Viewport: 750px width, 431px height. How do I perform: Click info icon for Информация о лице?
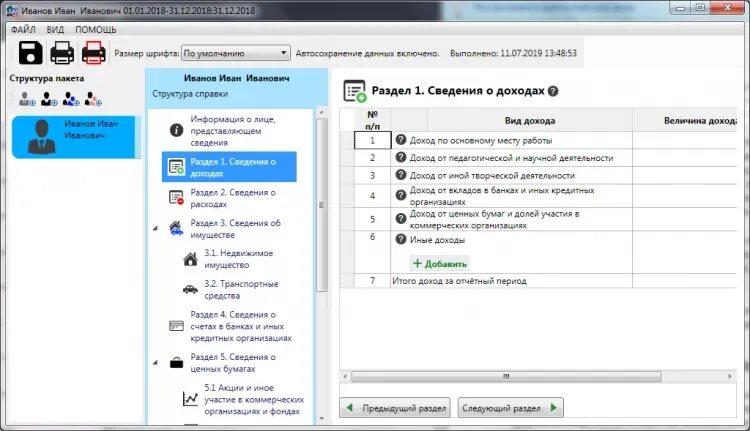176,130
